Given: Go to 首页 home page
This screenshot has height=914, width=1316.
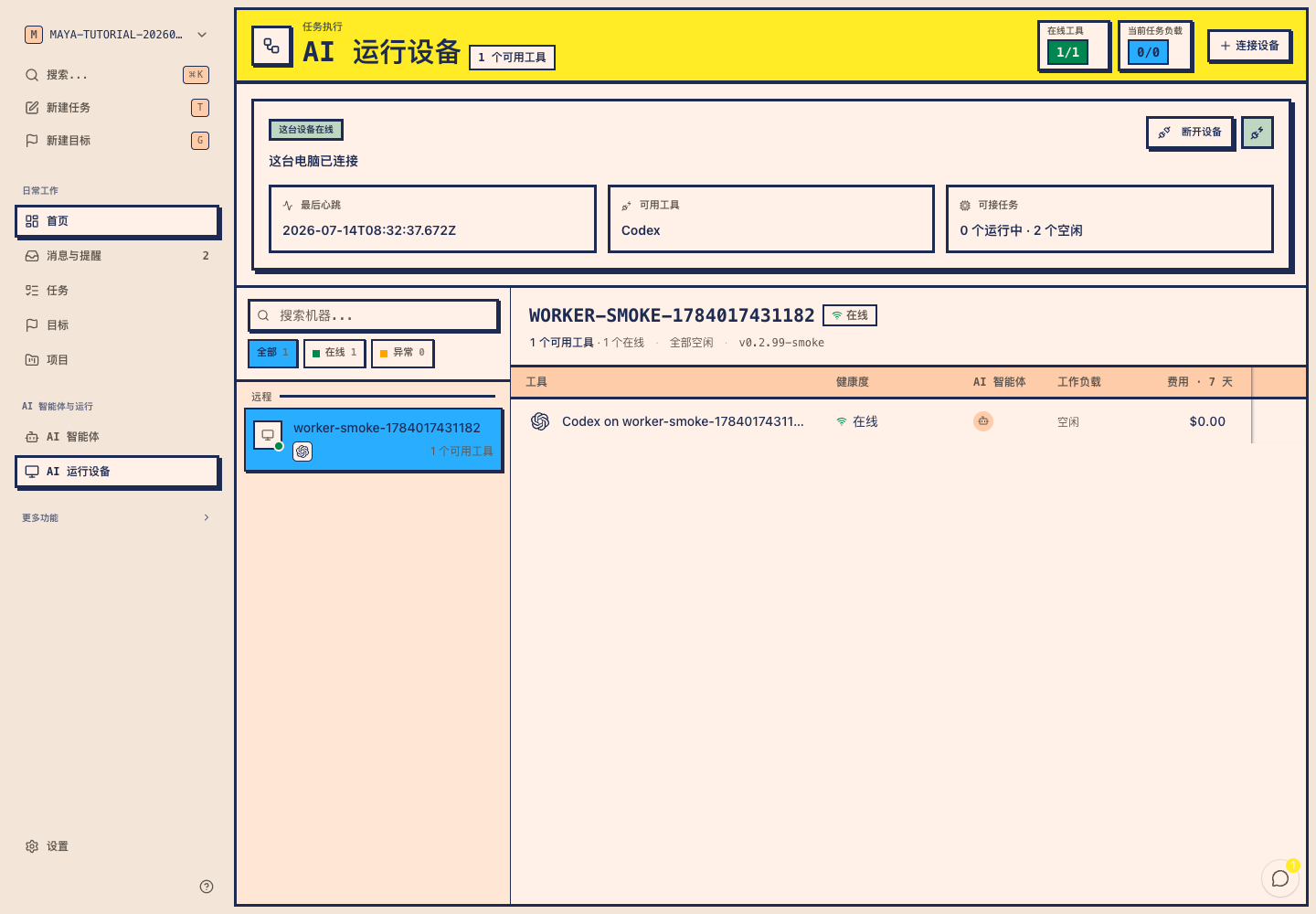Looking at the screenshot, I should coord(117,221).
